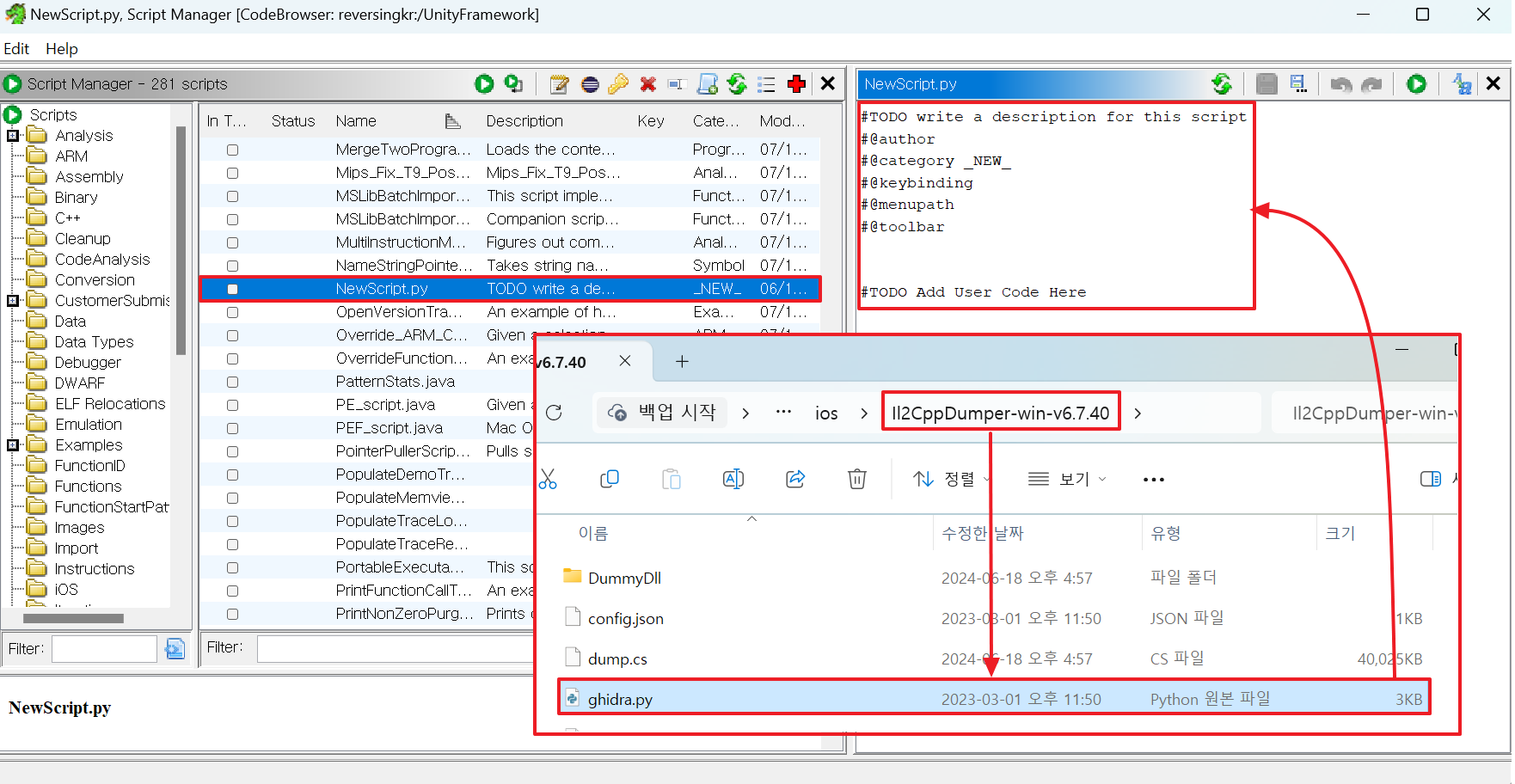Sort scripts by Description column header
Image resolution: width=1515 pixels, height=784 pixels.
524,121
